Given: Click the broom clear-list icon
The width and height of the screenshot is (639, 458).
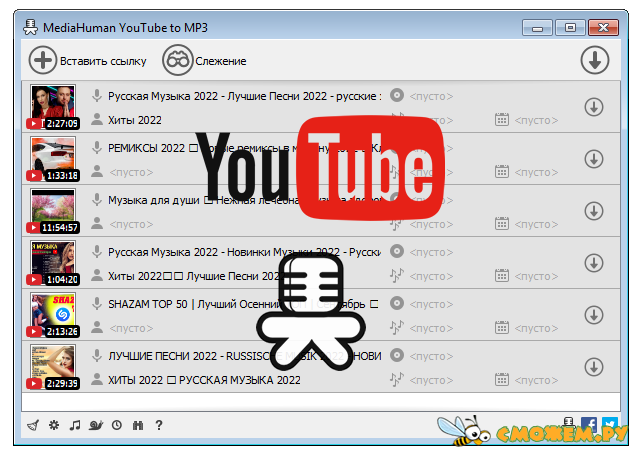Looking at the screenshot, I should click(33, 425).
